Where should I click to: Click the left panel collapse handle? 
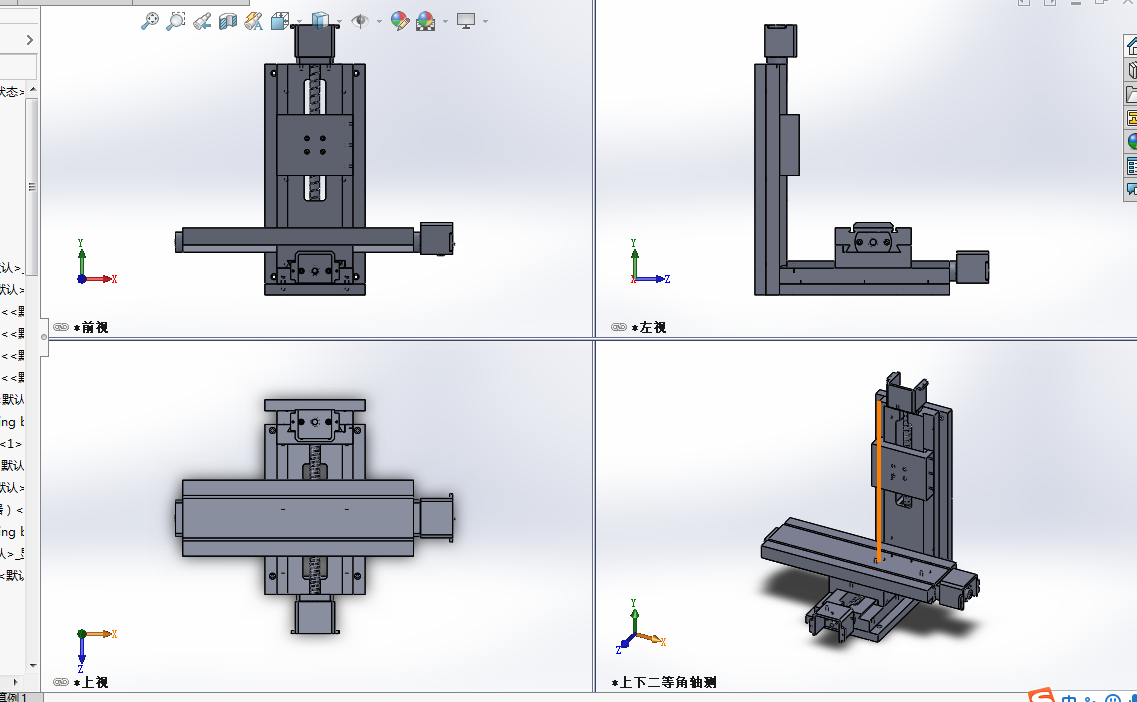[x=44, y=336]
